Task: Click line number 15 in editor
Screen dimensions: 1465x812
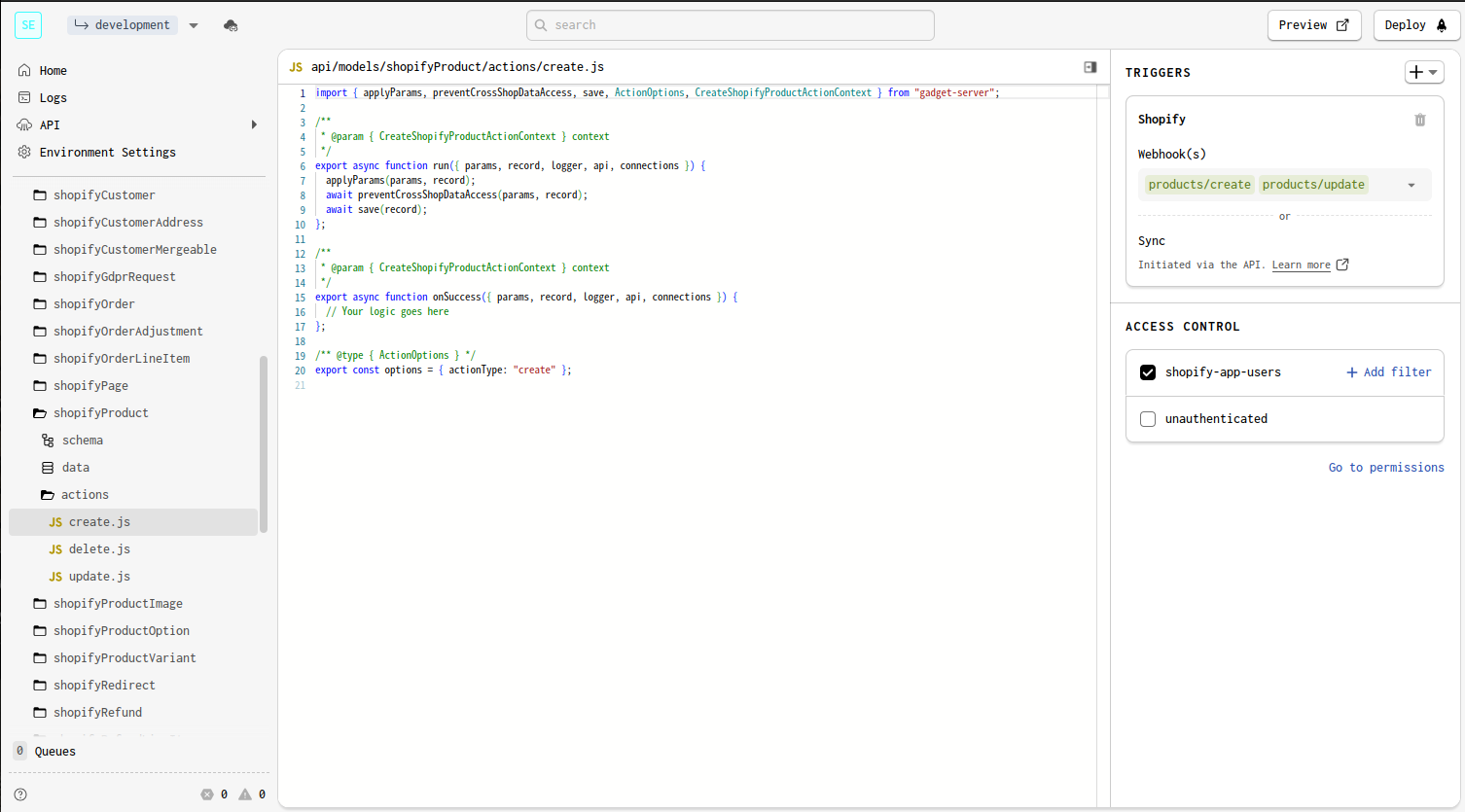Action: tap(301, 298)
